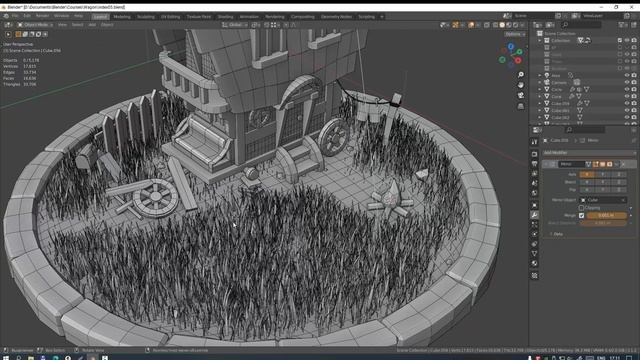Image resolution: width=640 pixels, height=360 pixels.
Task: Select solid viewport shading
Action: tap(502, 25)
